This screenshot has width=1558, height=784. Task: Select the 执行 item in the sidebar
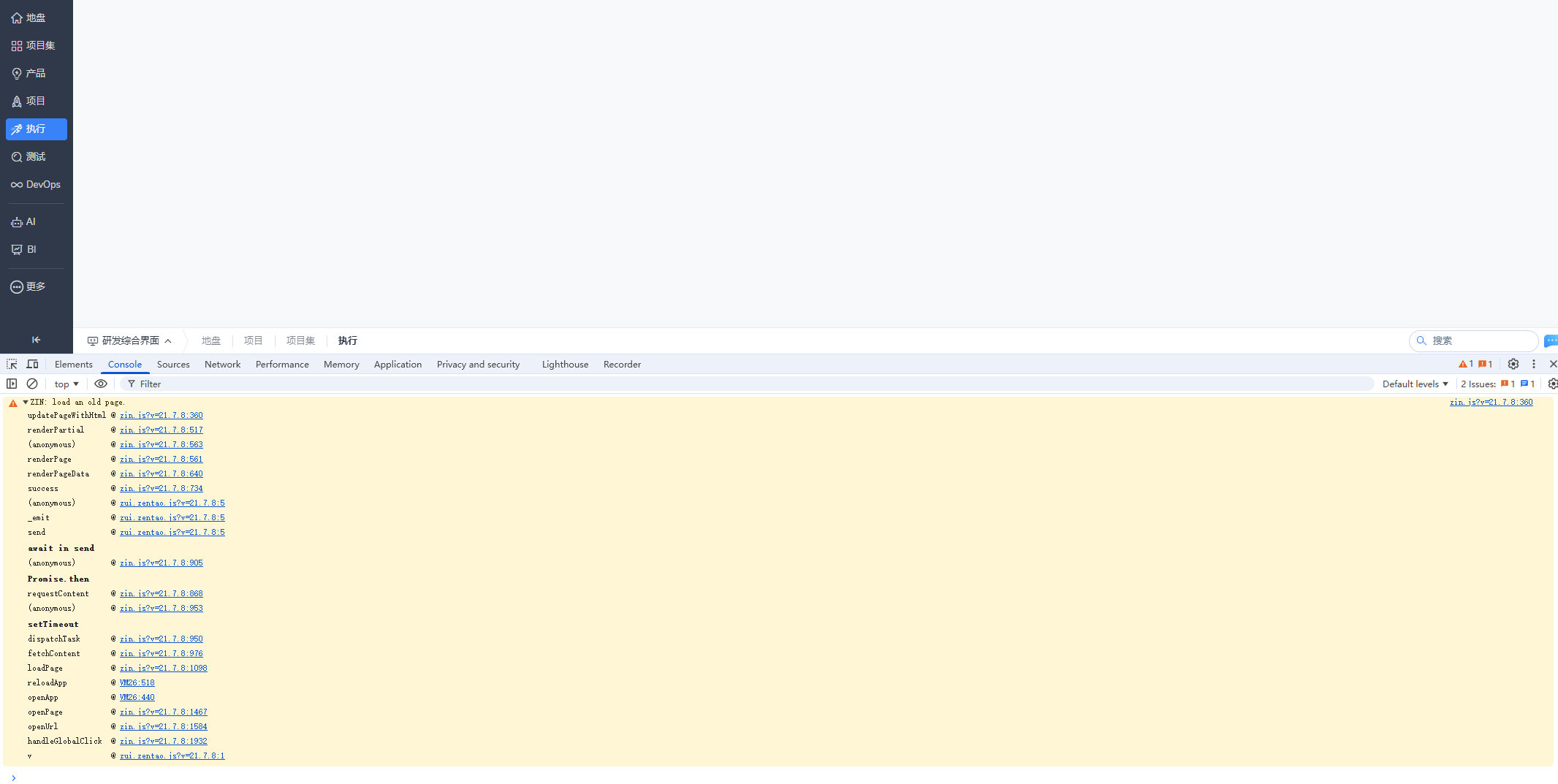[36, 129]
